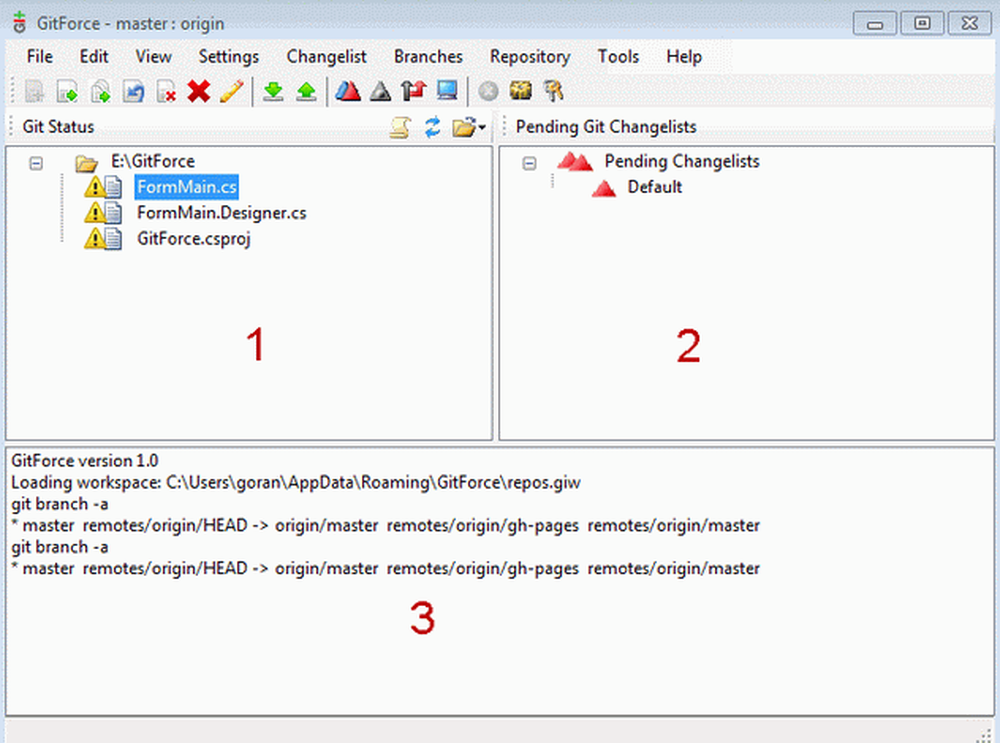This screenshot has height=743, width=1000.
Task: Select the Pending Changelists root item
Action: coord(682,161)
